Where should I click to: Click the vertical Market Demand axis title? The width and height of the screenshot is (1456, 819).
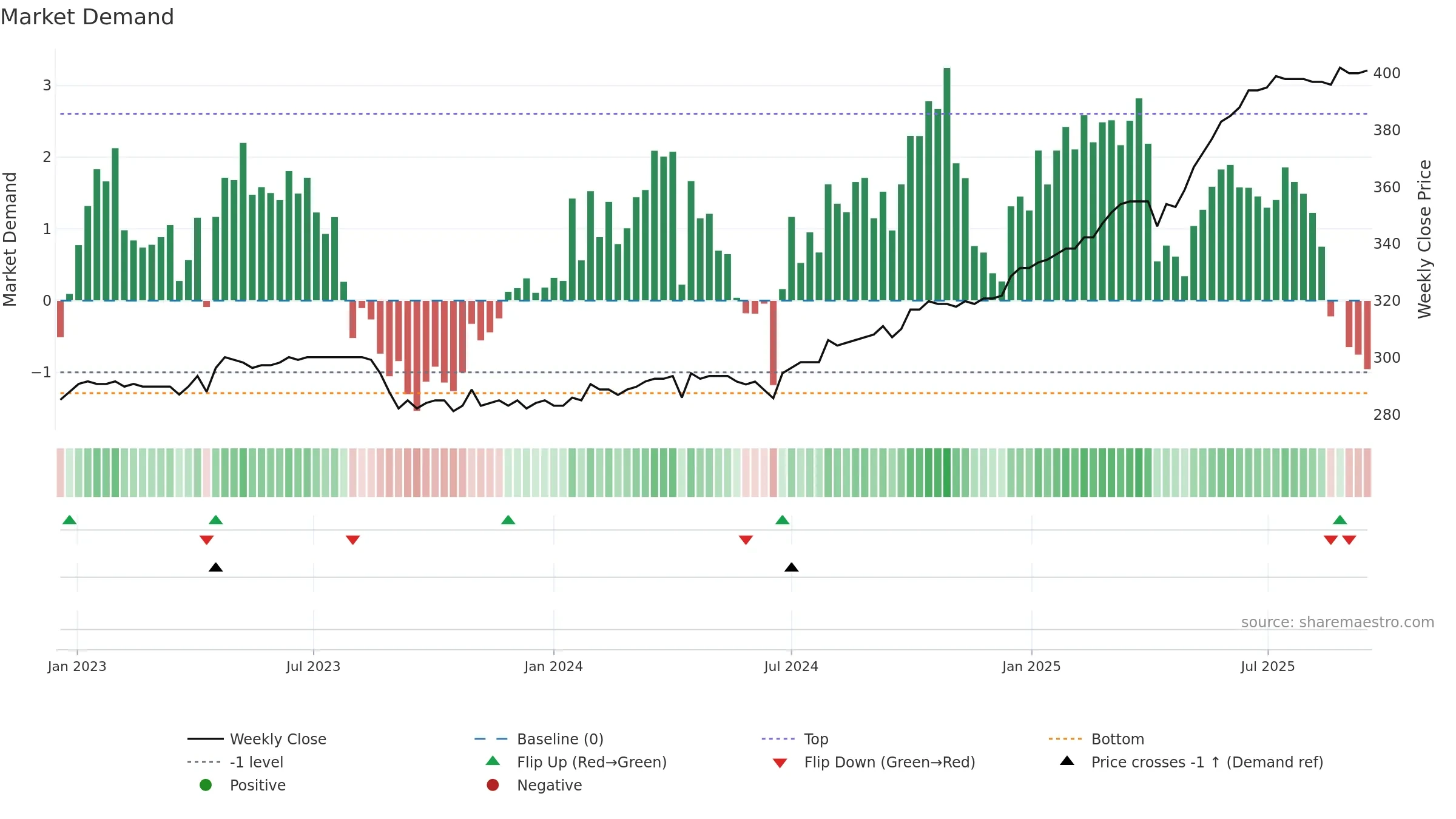coord(10,239)
